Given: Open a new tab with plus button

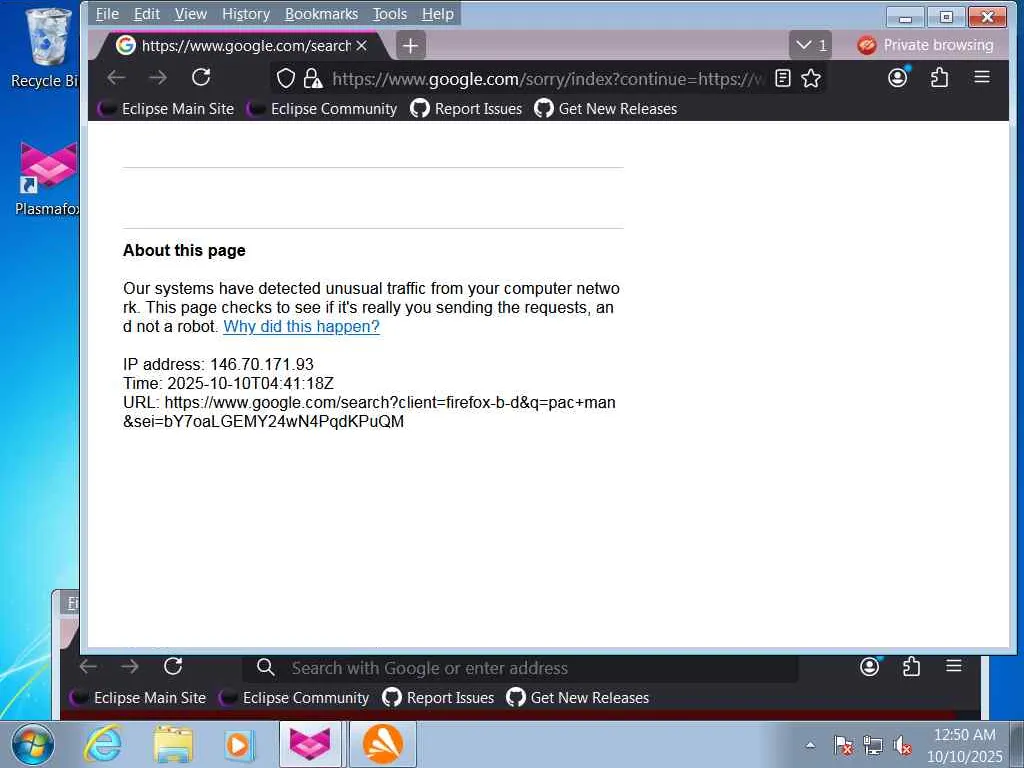Looking at the screenshot, I should [410, 46].
